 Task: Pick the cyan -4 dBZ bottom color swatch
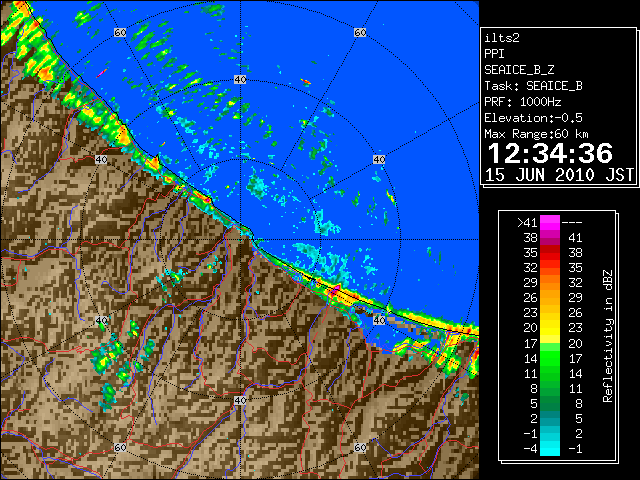click(x=550, y=449)
